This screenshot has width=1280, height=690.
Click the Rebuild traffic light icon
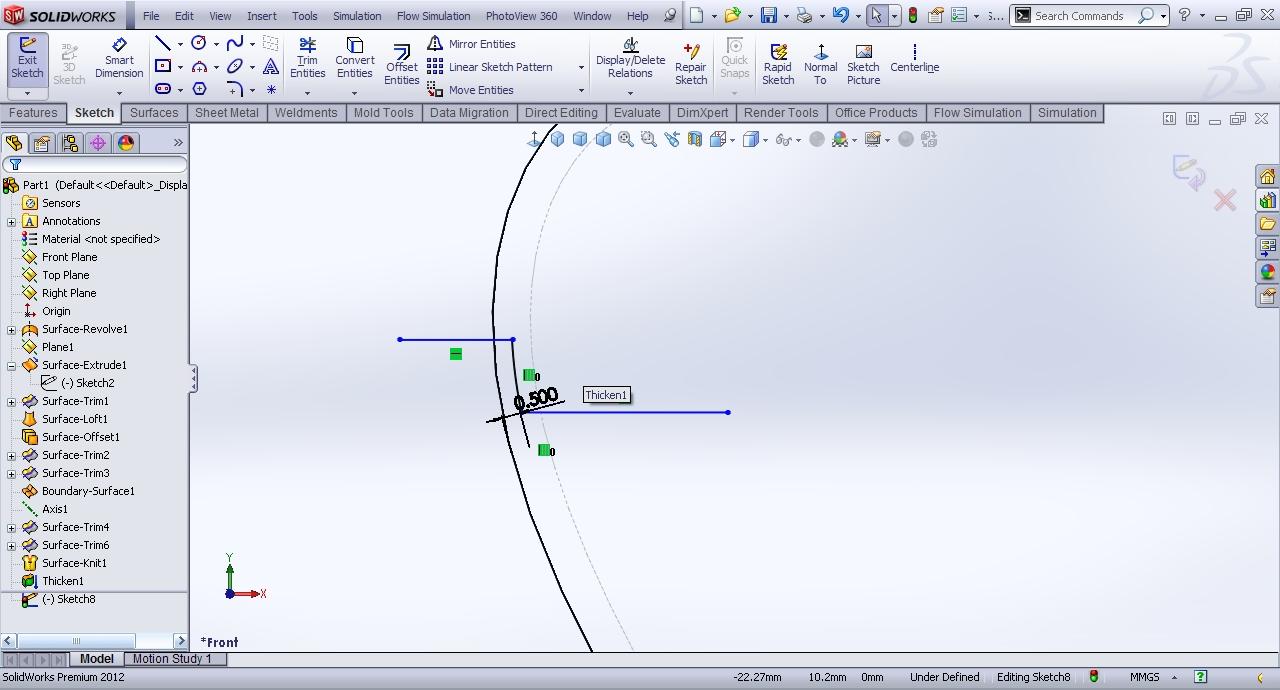913,16
